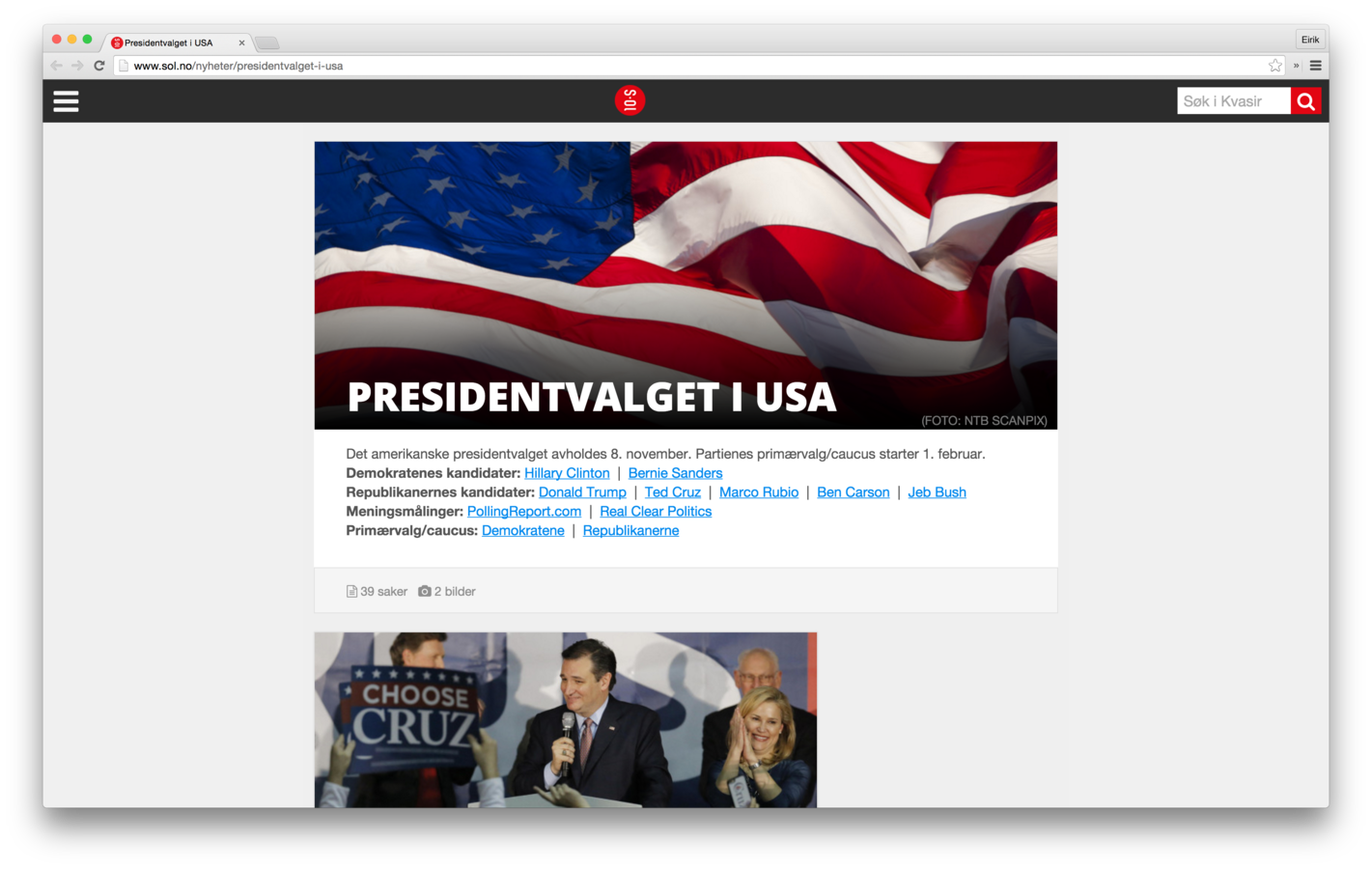Open Ted Cruz link
1372x869 pixels.
click(673, 492)
